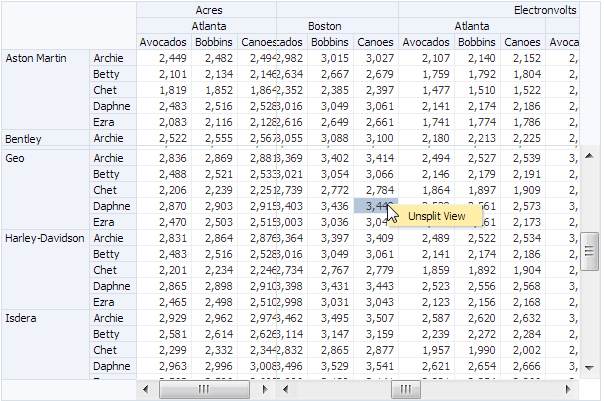Image resolution: width=604 pixels, height=401 pixels.
Task: Select the Electronvolts column header
Action: 488,10
